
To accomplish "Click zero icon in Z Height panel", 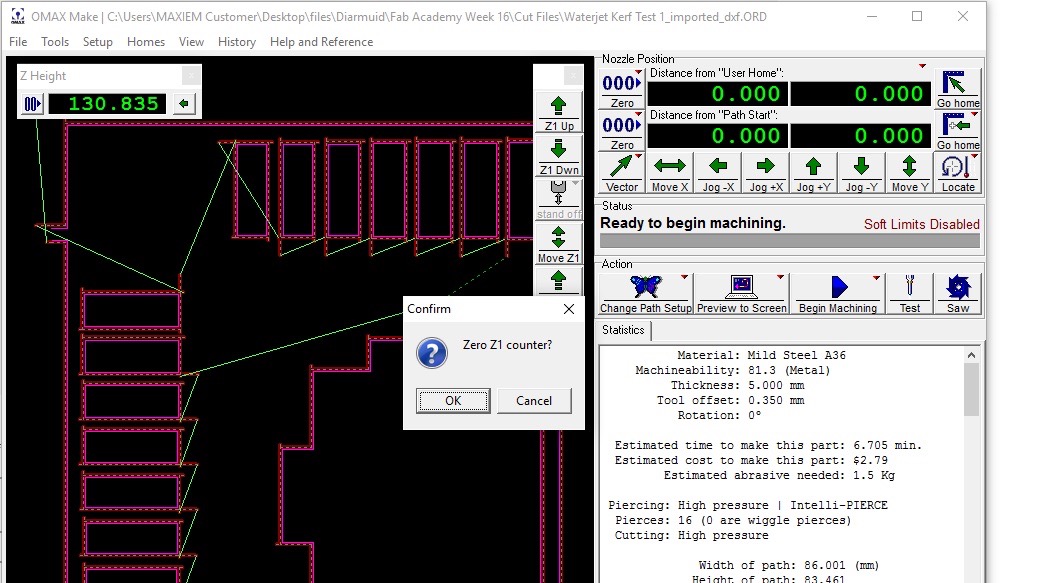I will pyautogui.click(x=32, y=104).
